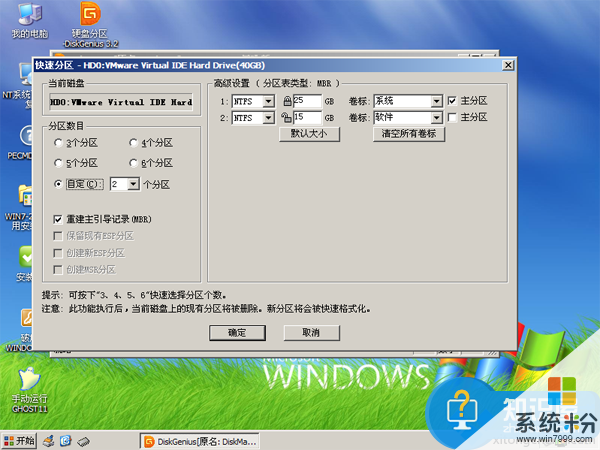This screenshot has height=450, width=600.
Task: Open volume label dropdown for partition 1
Action: coord(437,101)
